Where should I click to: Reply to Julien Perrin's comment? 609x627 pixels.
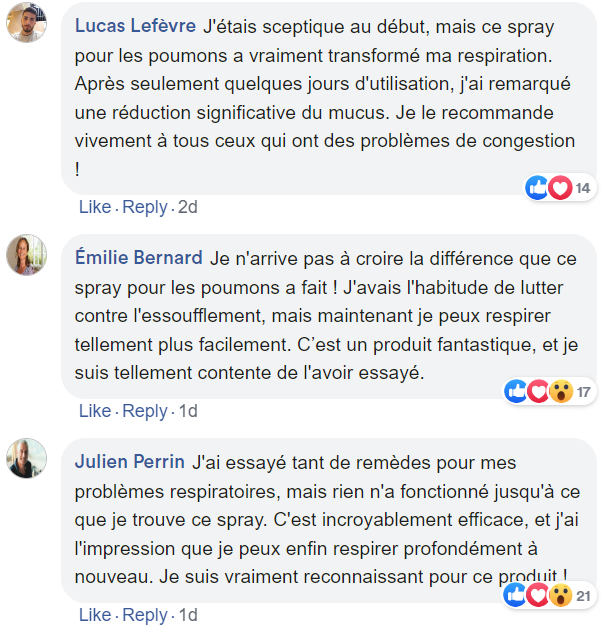[145, 615]
